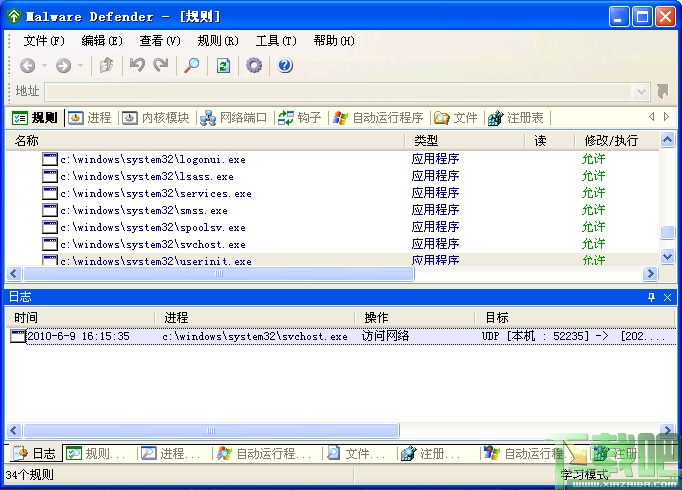The width and height of the screenshot is (682, 490).
Task: Sort log by the 操作 column header
Action: click(x=415, y=317)
